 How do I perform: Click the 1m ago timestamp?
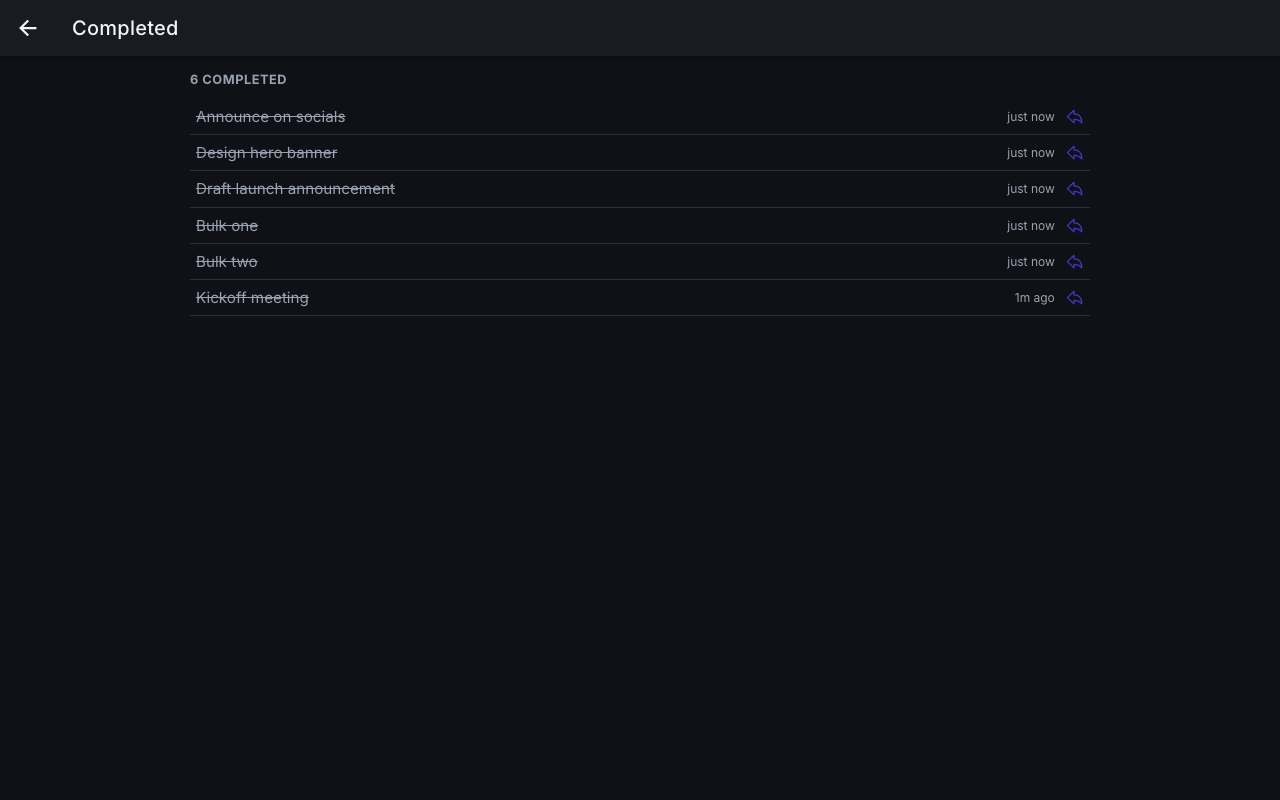coord(1034,298)
